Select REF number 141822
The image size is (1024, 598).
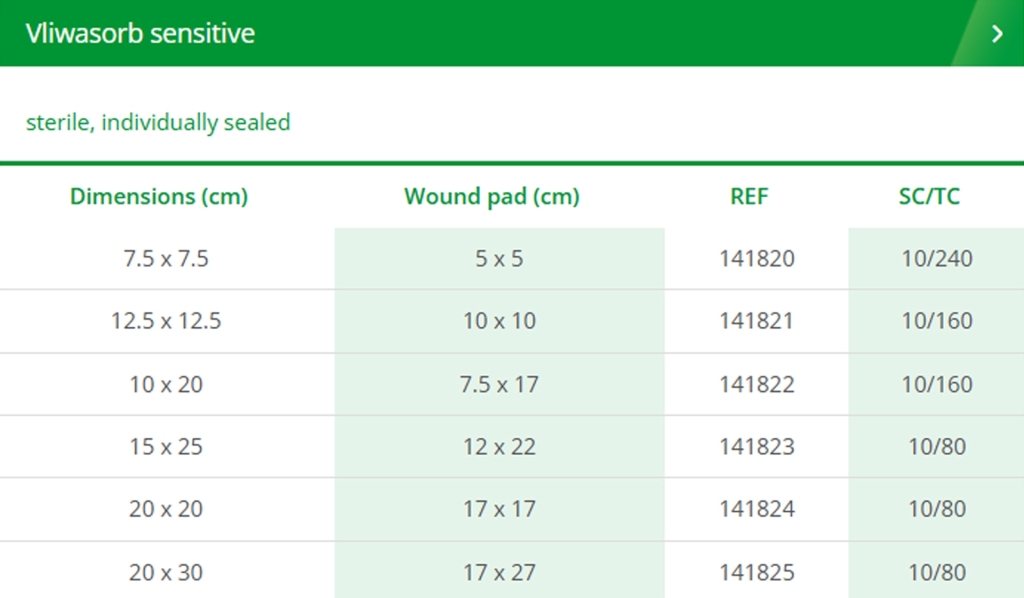757,384
